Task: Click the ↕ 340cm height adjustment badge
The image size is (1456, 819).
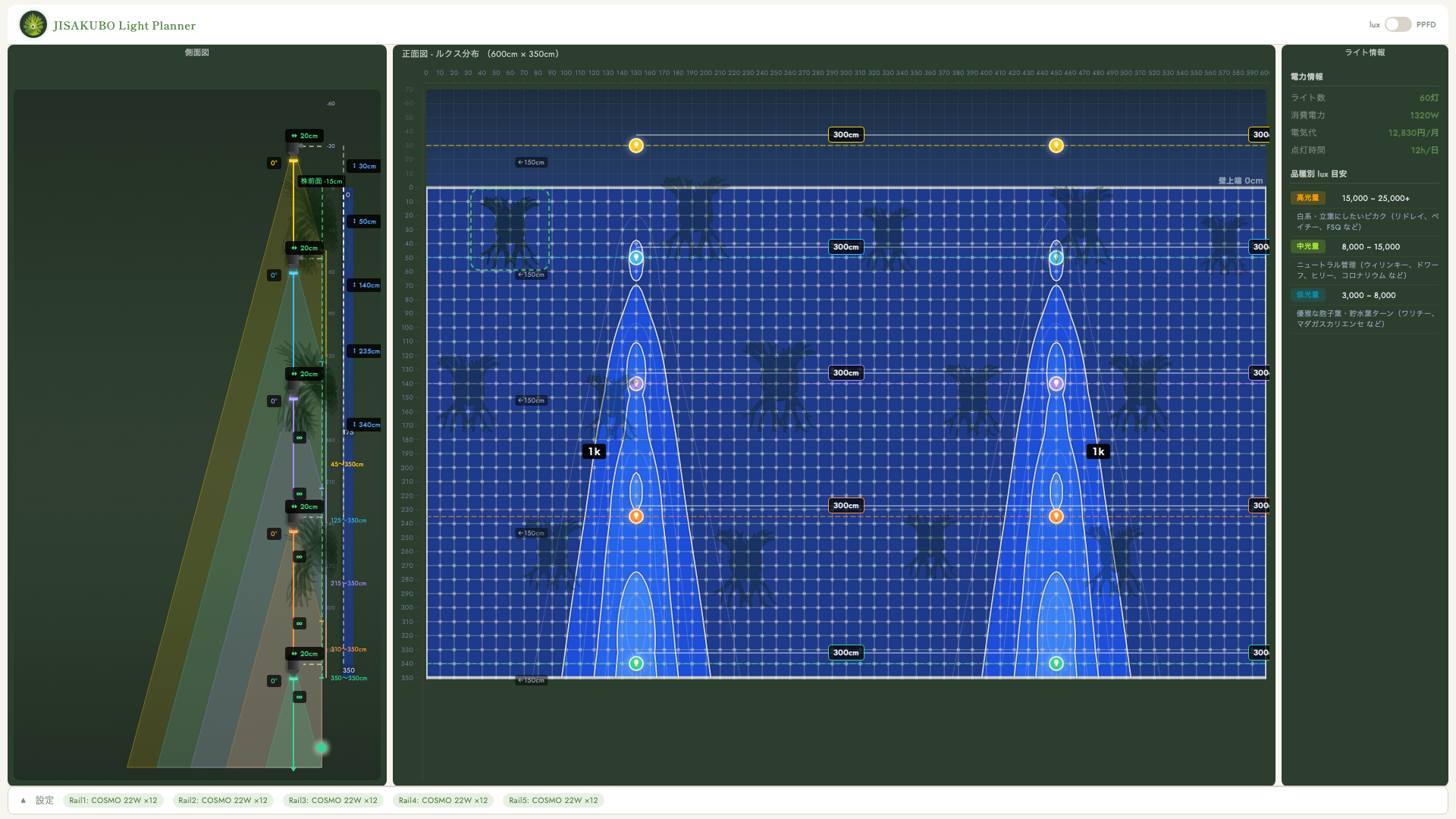Action: (363, 425)
